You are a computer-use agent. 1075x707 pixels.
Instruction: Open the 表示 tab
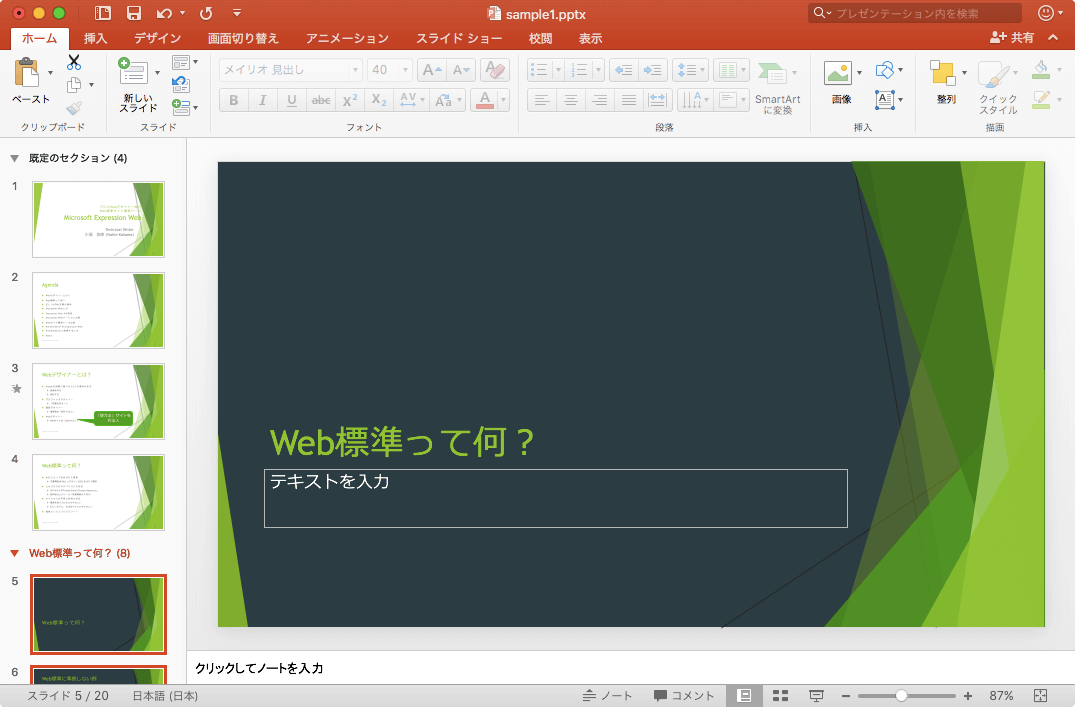pyautogui.click(x=590, y=38)
